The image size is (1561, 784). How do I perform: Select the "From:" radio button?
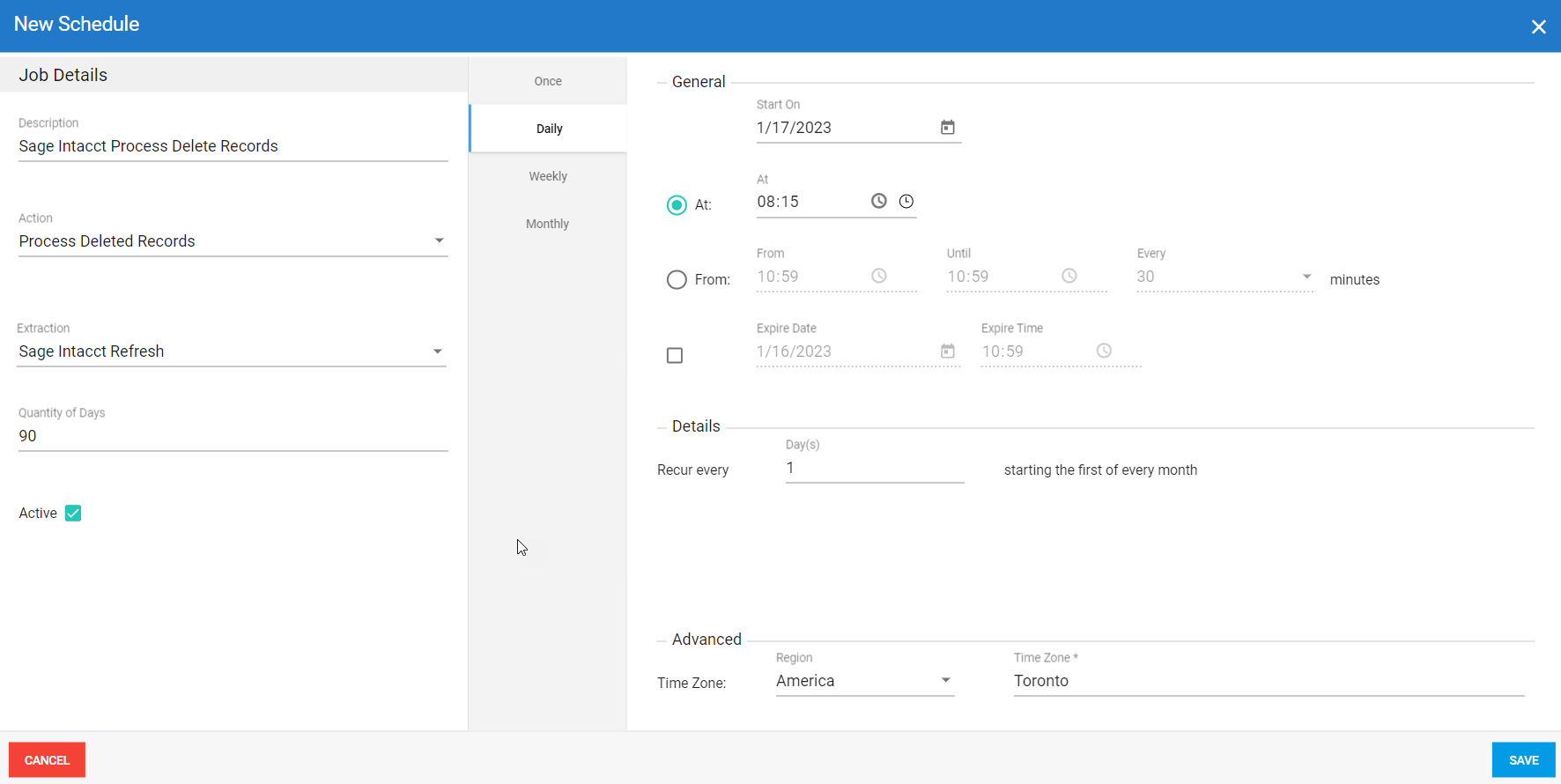tap(677, 280)
